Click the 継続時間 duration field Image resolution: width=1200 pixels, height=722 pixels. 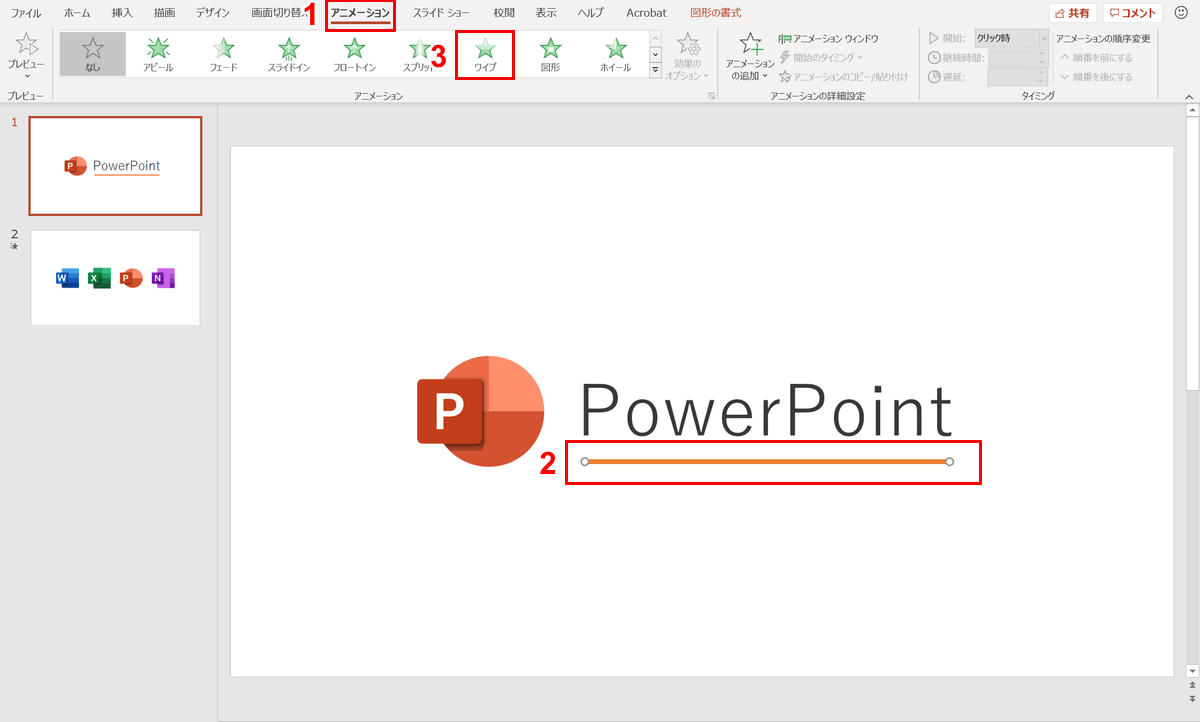click(1018, 57)
